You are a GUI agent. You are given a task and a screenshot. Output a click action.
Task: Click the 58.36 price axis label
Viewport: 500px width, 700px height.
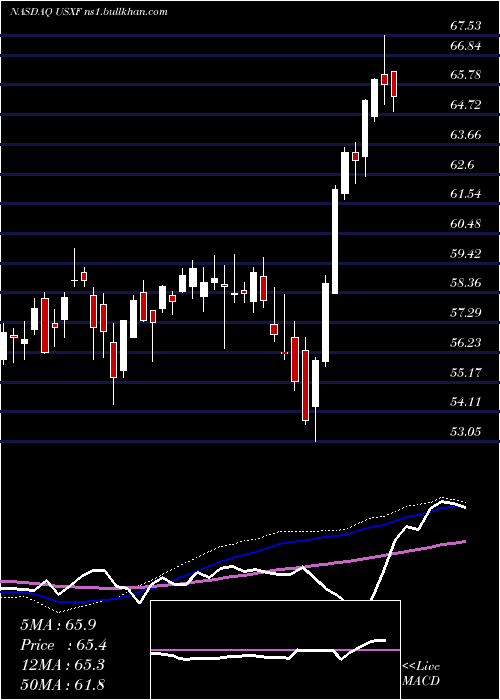pos(466,283)
